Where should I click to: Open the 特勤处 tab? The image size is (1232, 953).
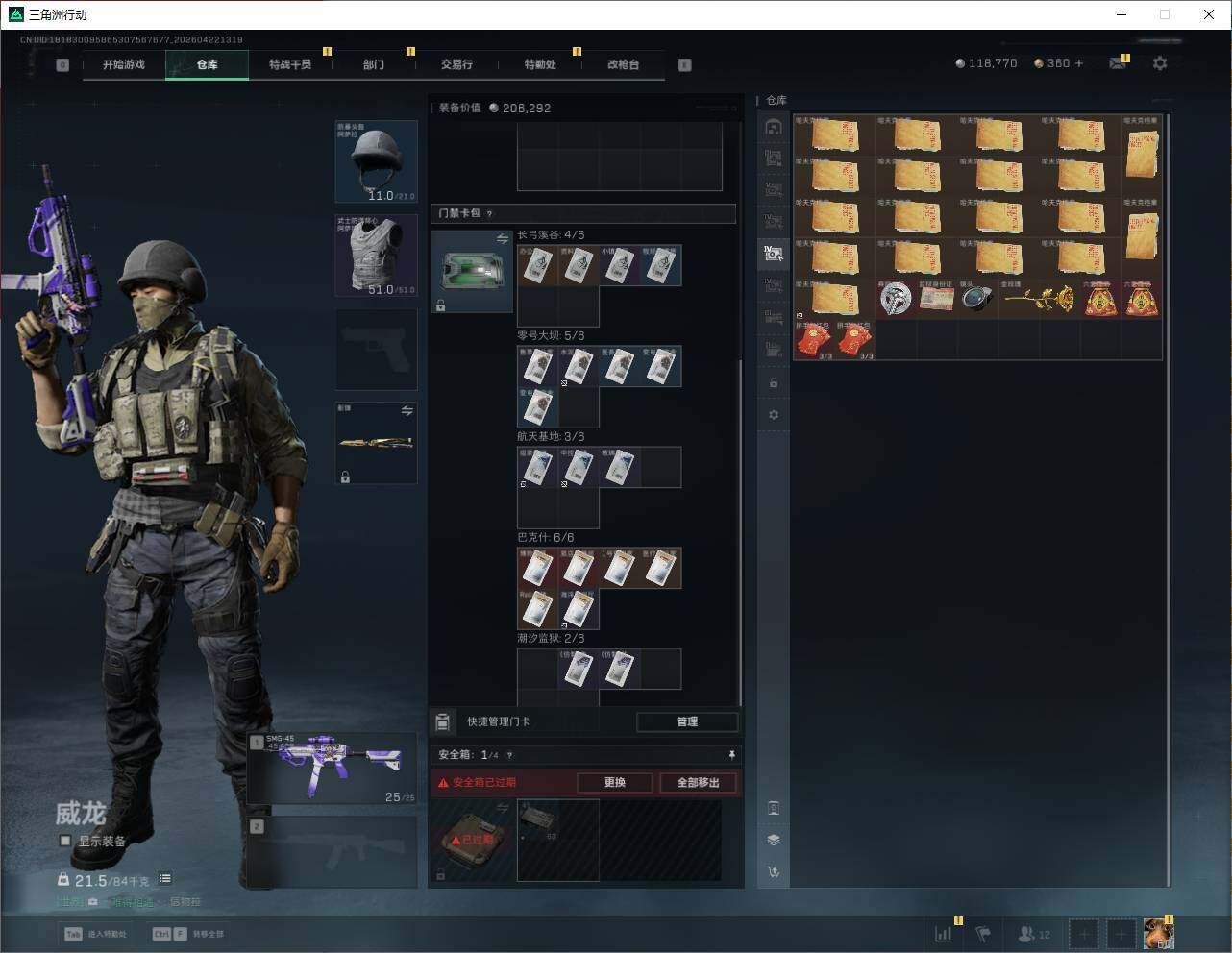[540, 64]
